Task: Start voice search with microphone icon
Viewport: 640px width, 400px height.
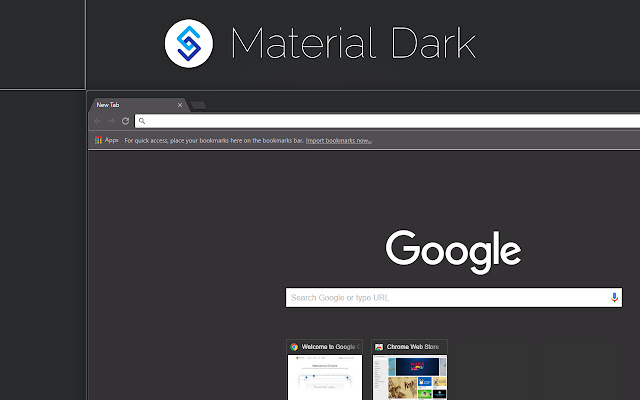Action: coord(614,298)
